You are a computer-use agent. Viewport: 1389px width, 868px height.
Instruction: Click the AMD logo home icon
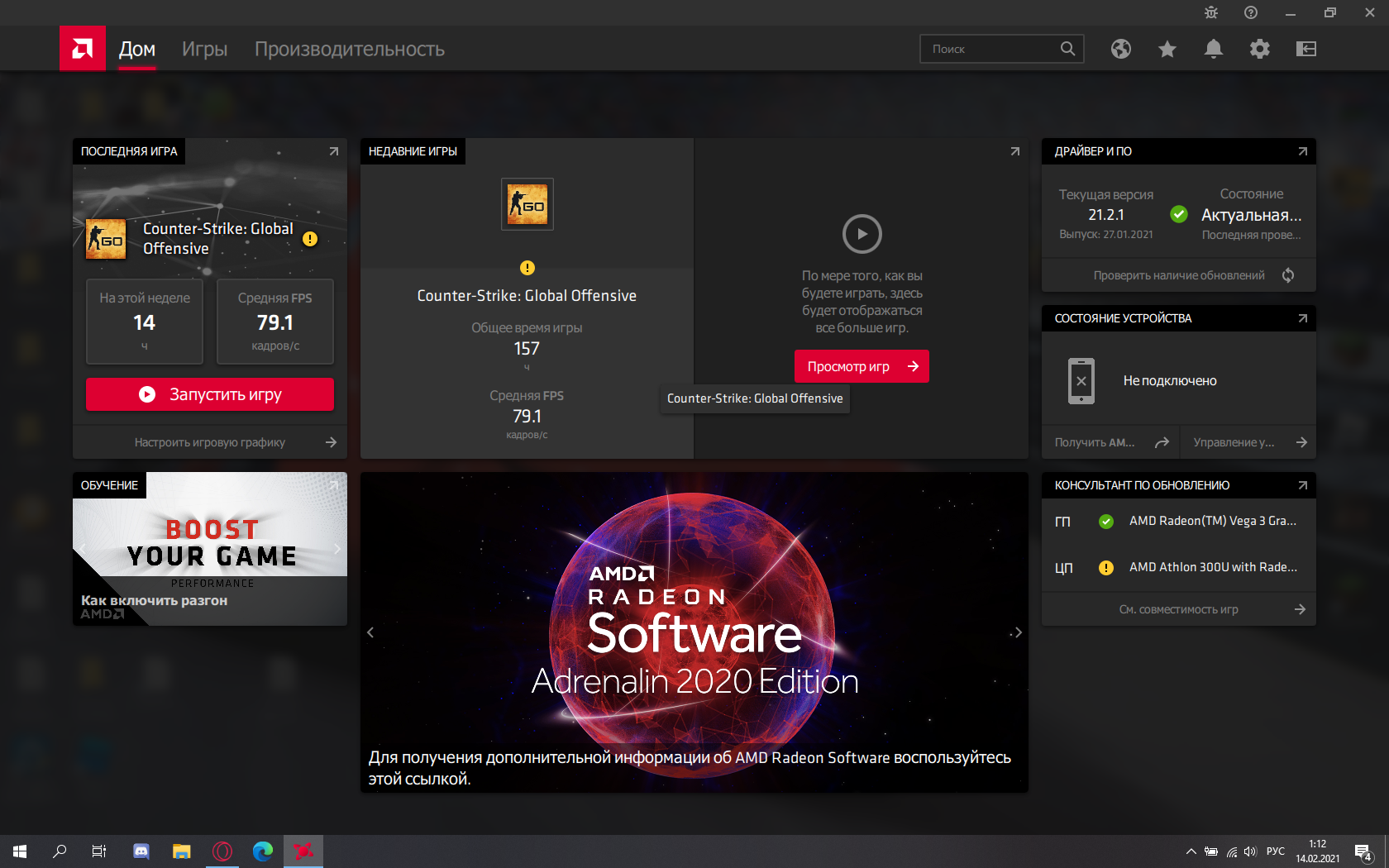coord(83,49)
